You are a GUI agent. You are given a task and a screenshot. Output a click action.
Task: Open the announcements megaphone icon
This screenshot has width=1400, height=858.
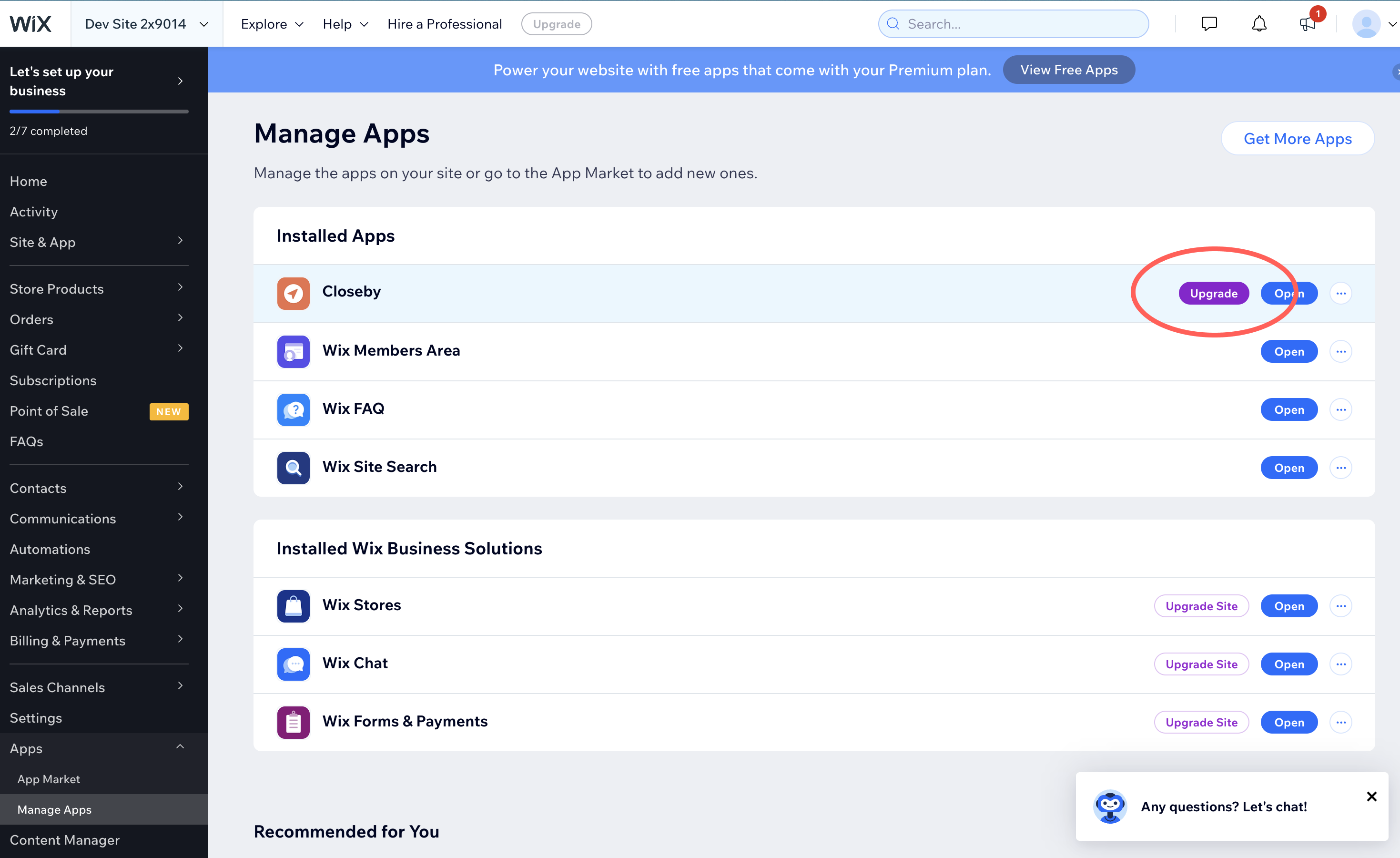coord(1307,24)
